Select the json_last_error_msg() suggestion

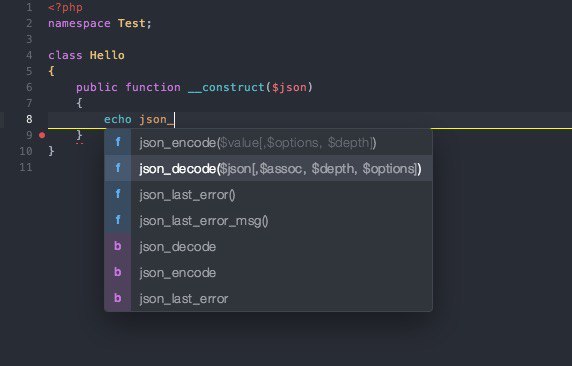coord(268,220)
